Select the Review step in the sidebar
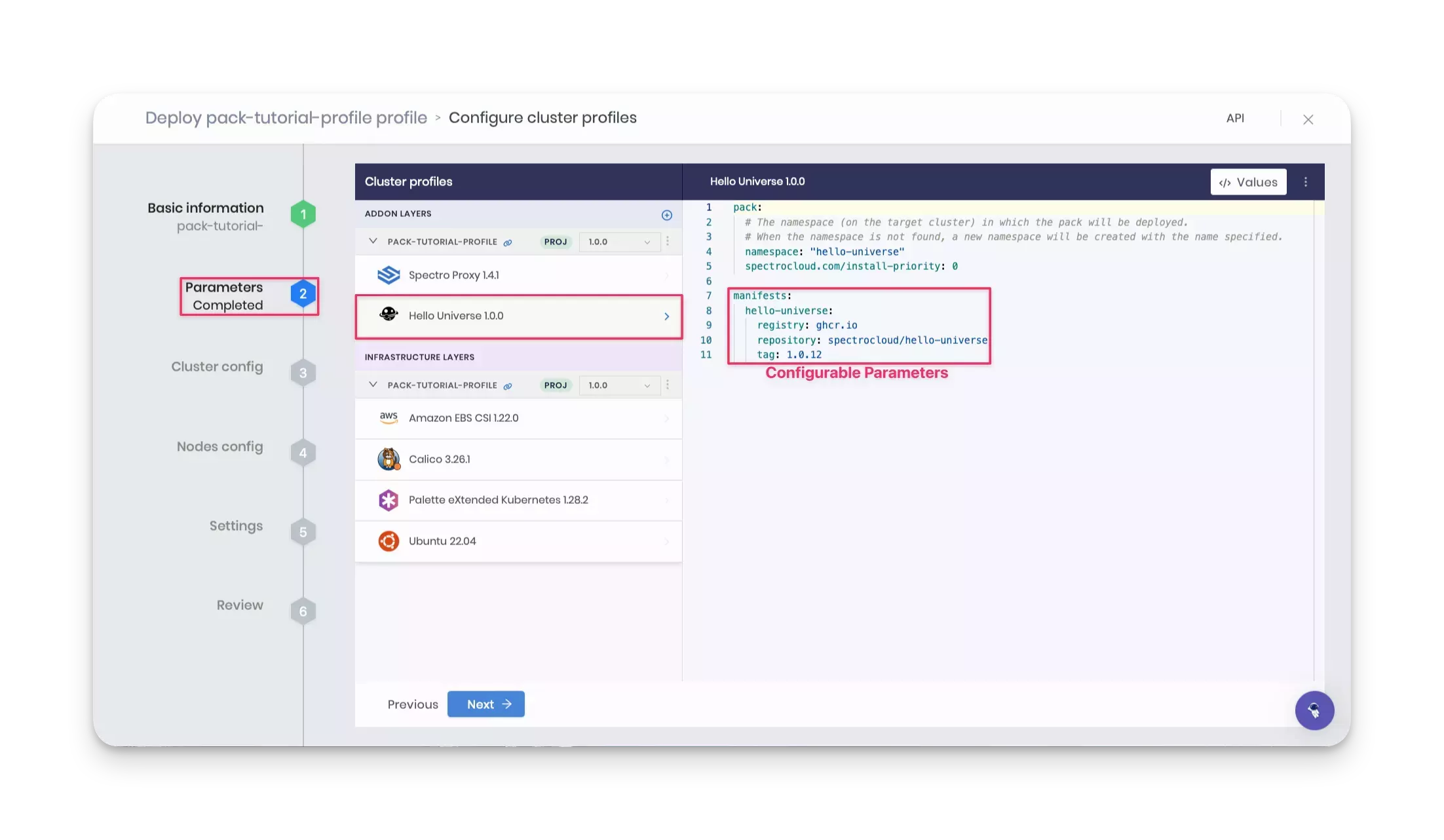Screen dimensions: 1444x840 (239, 605)
